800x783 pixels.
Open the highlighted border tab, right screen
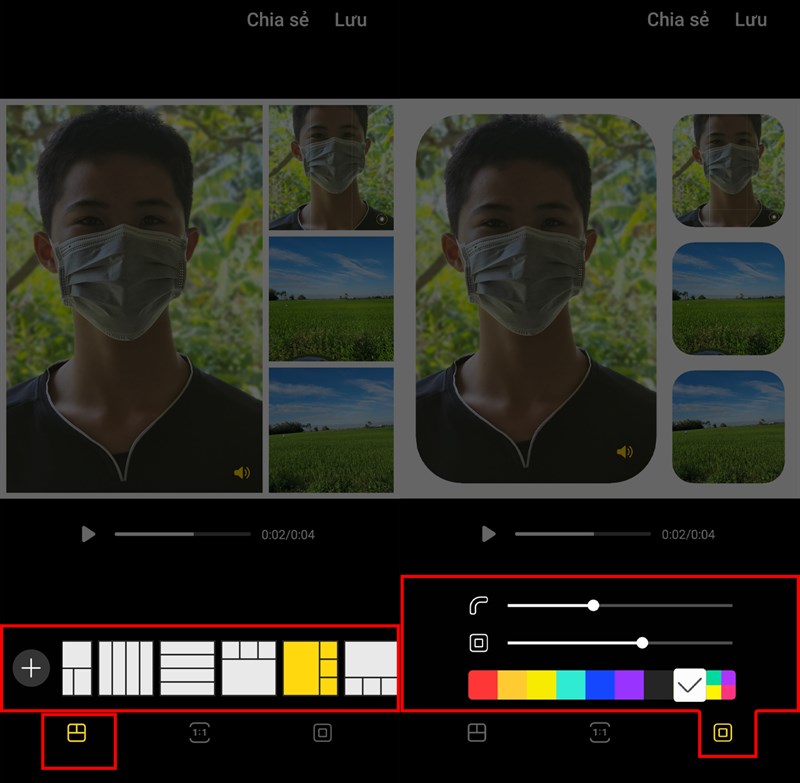723,733
